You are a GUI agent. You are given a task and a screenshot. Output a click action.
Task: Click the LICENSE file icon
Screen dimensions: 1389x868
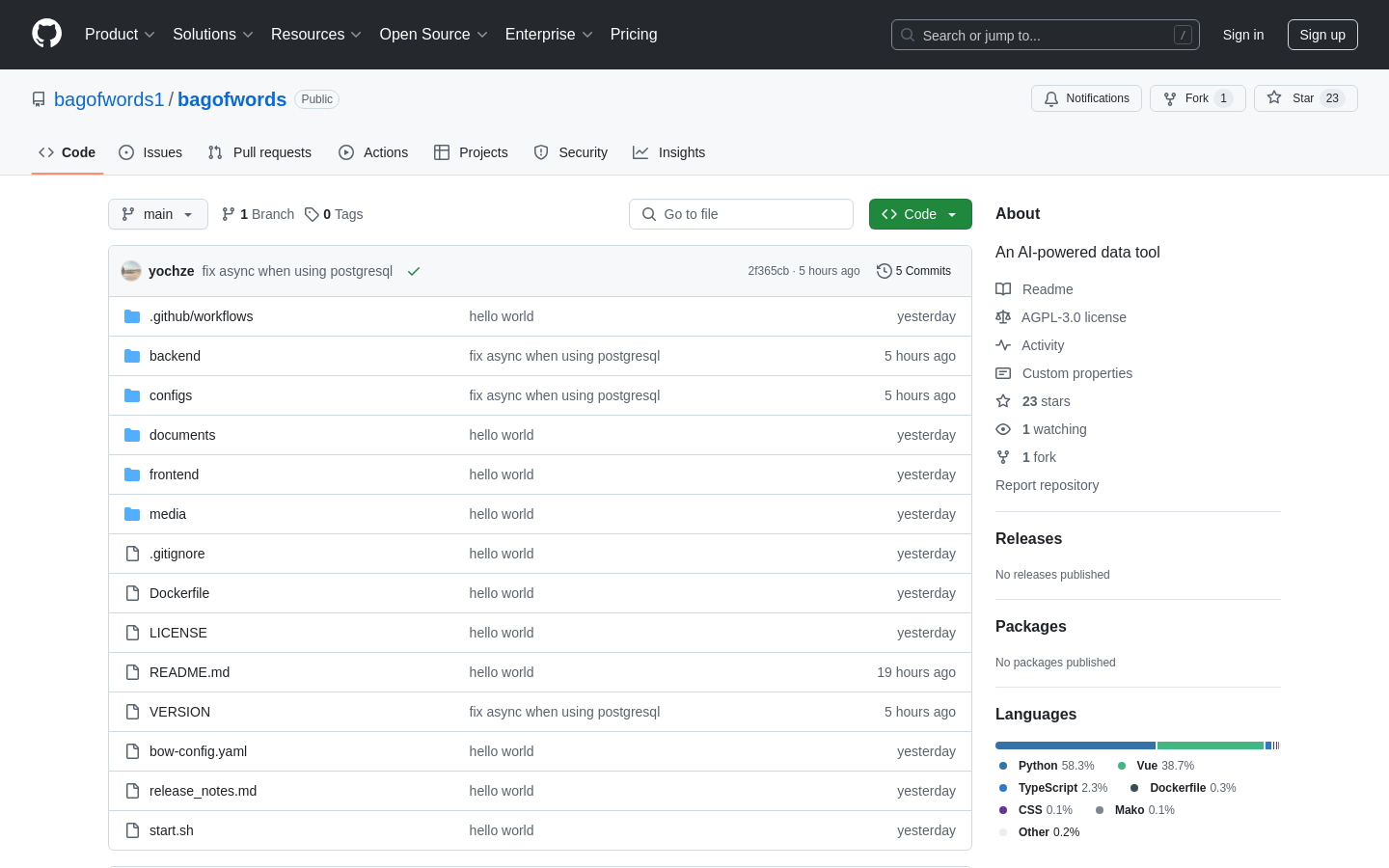[132, 633]
